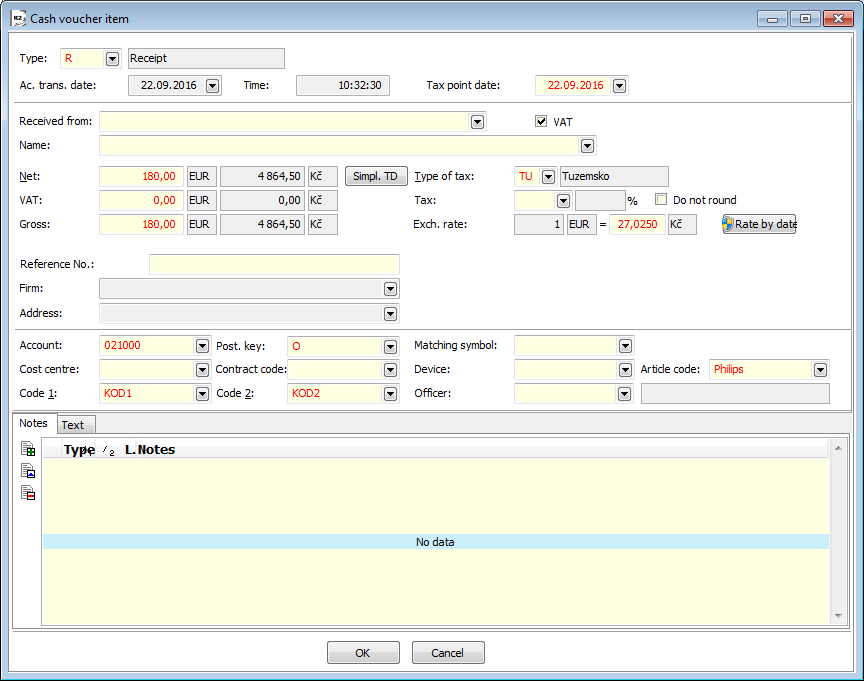864x681 pixels.
Task: Select the Notes tab
Action: 34,424
